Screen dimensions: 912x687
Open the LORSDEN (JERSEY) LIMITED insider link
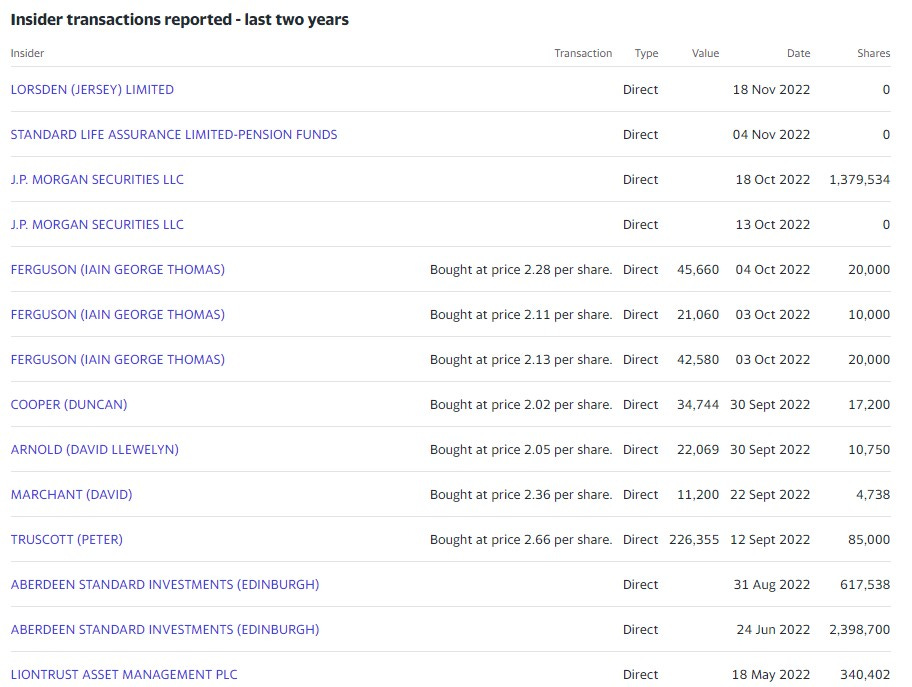point(92,90)
